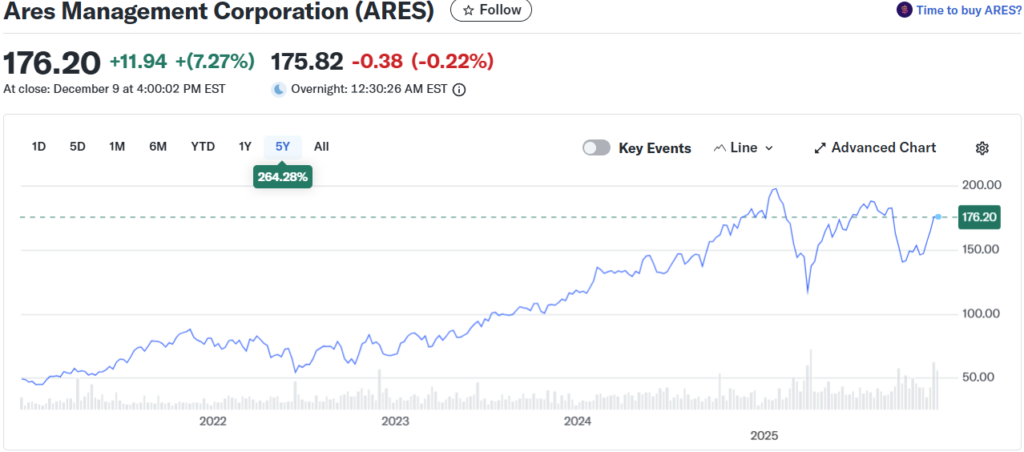
Task: Show the All time range chart
Action: 321,146
